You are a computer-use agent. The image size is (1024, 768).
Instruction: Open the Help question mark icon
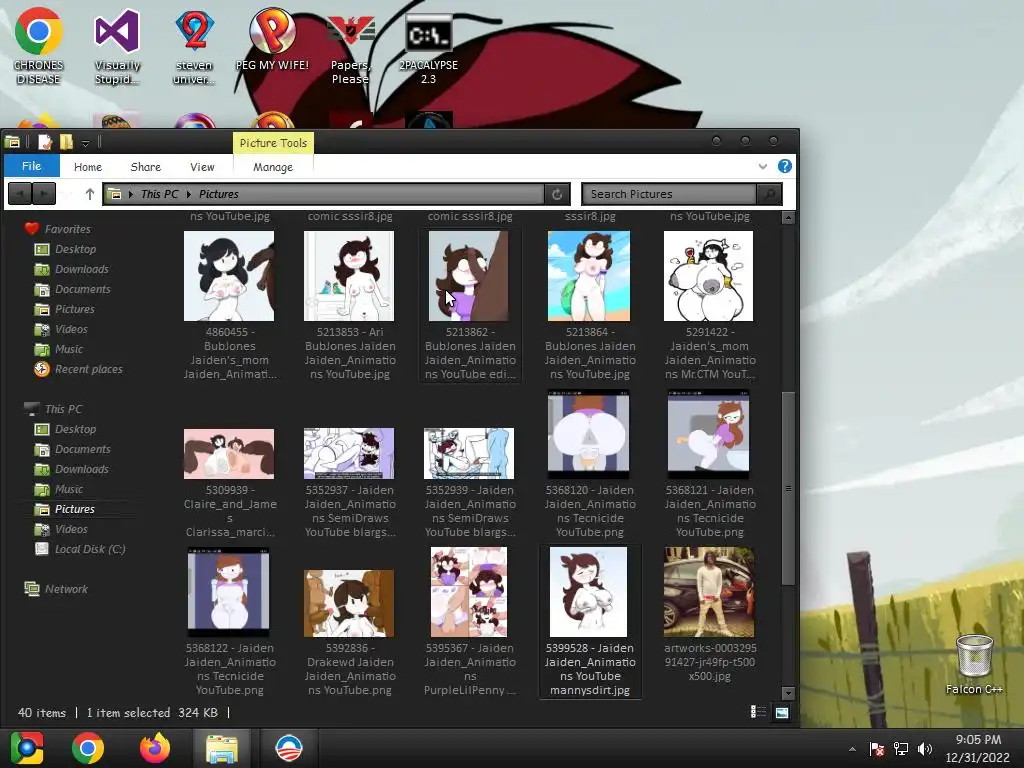click(785, 166)
